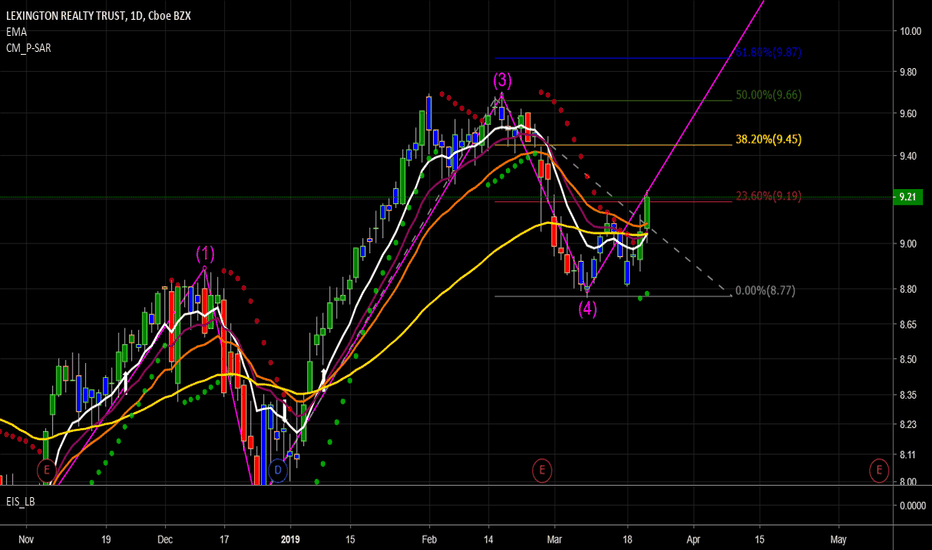Viewport: 932px width, 550px height.
Task: Click the earnings E marker near May
Action: (879, 470)
